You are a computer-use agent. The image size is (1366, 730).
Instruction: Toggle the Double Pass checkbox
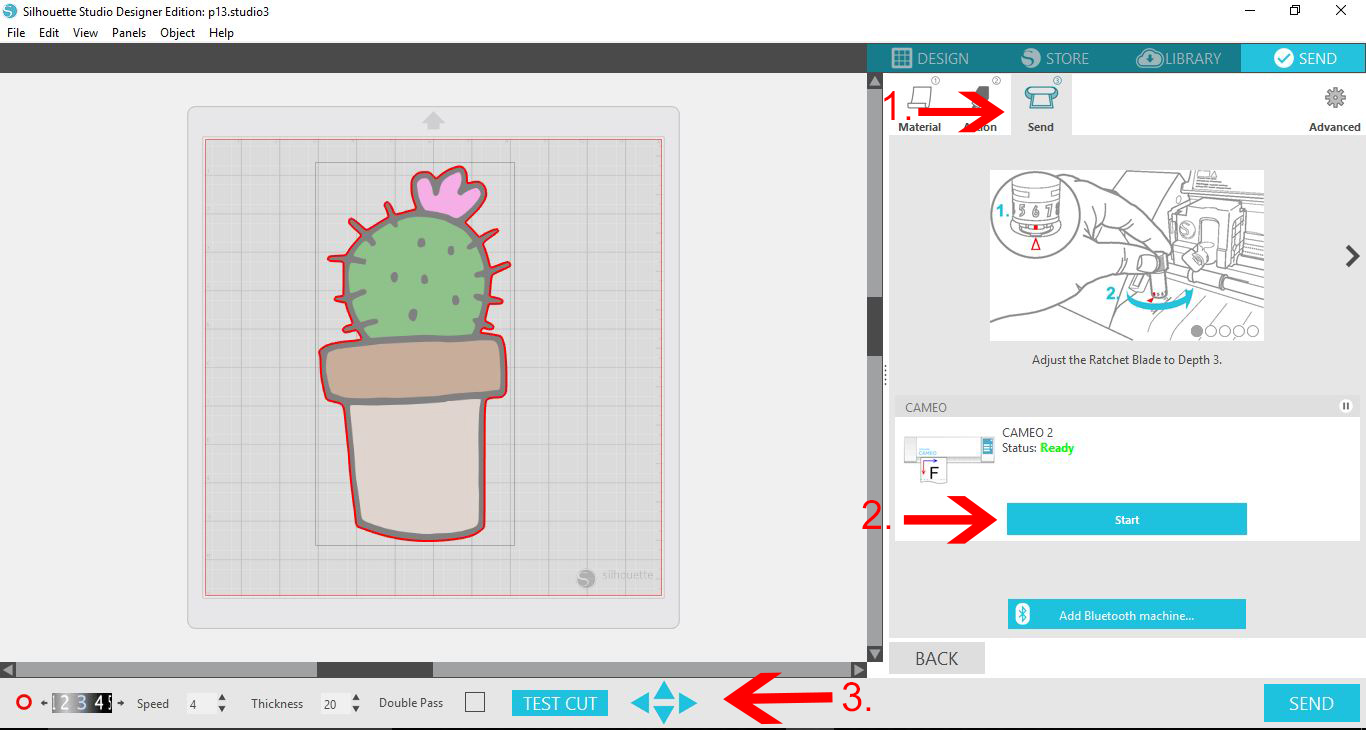point(475,703)
